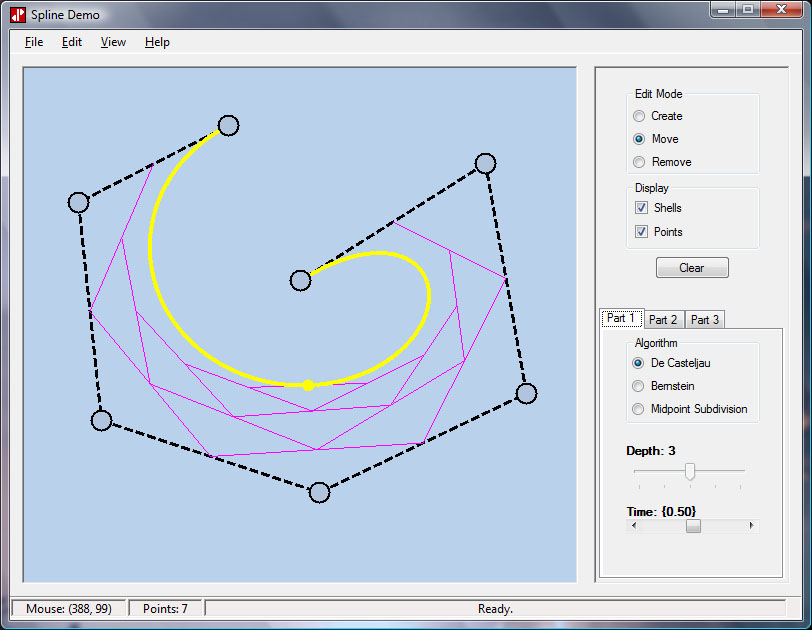Switch to the Part 2 tab

(x=663, y=320)
